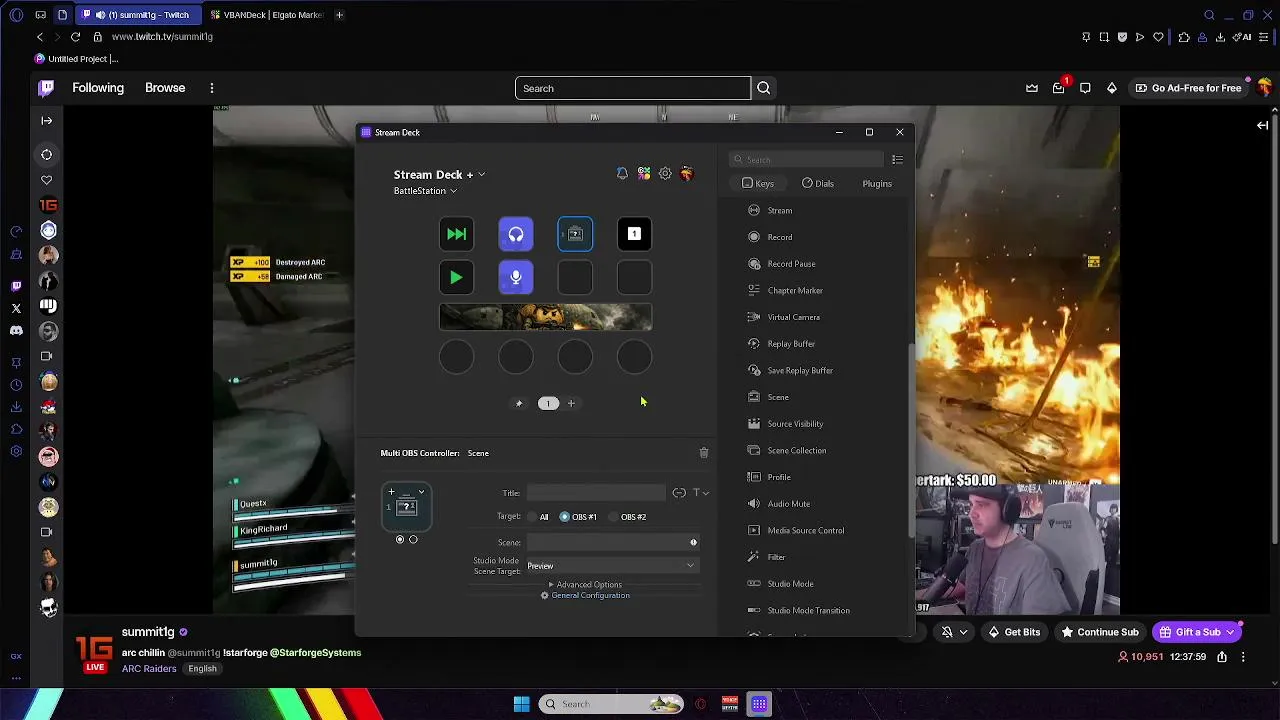Click Go Ad-Free for Free button
Viewport: 1280px width, 720px height.
[1188, 88]
